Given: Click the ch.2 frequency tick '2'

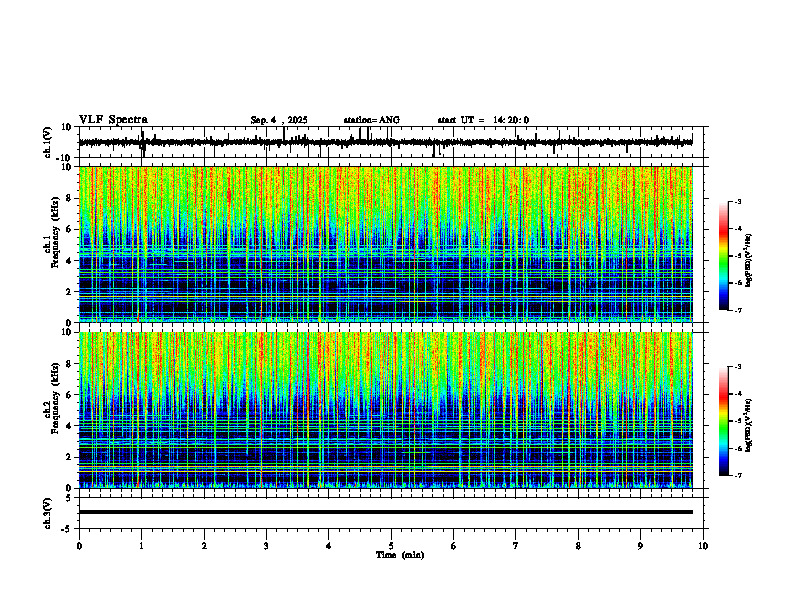Looking at the screenshot, I should click(x=69, y=457).
